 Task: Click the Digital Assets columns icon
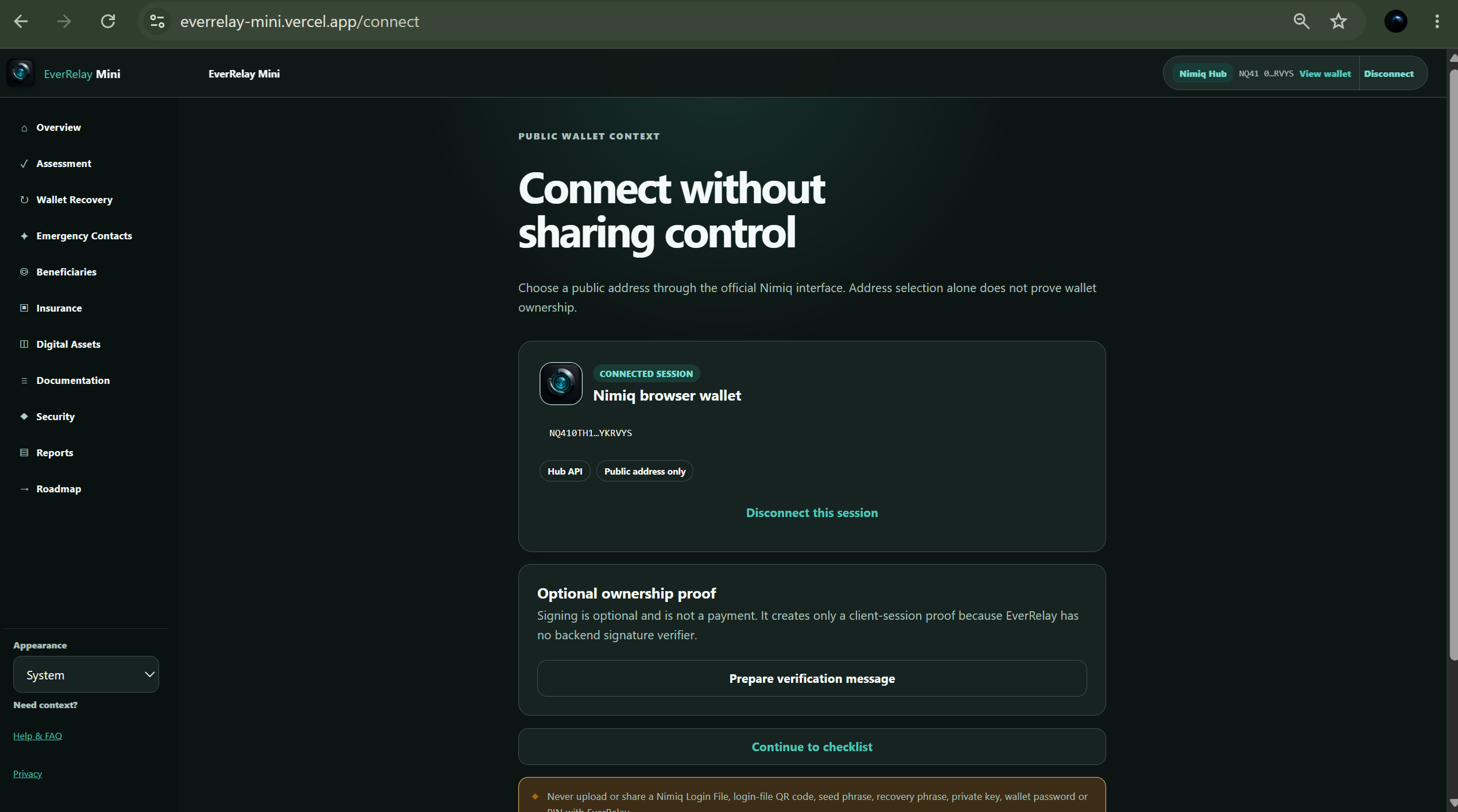pos(24,344)
